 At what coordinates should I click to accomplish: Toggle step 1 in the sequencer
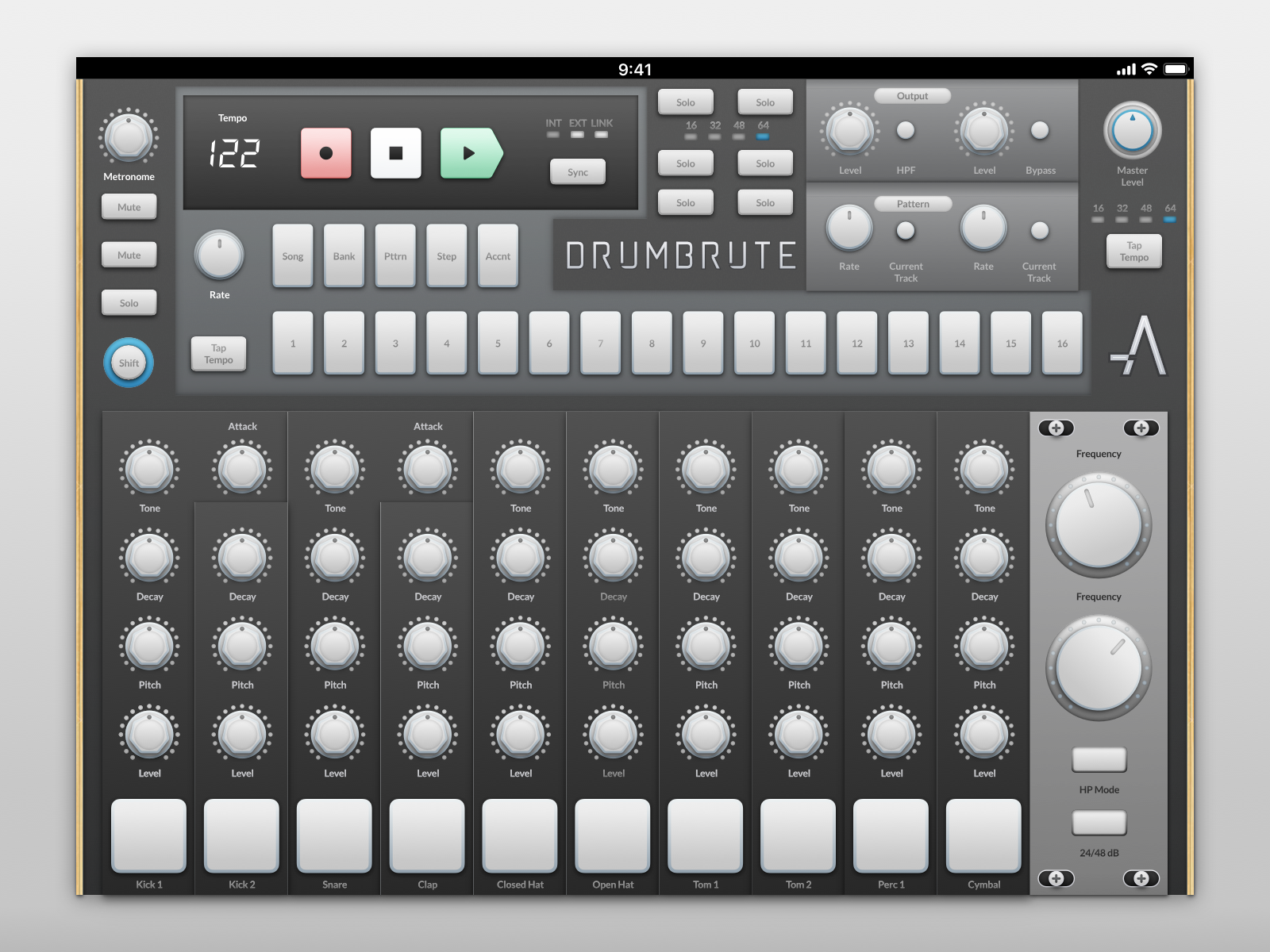tap(293, 343)
